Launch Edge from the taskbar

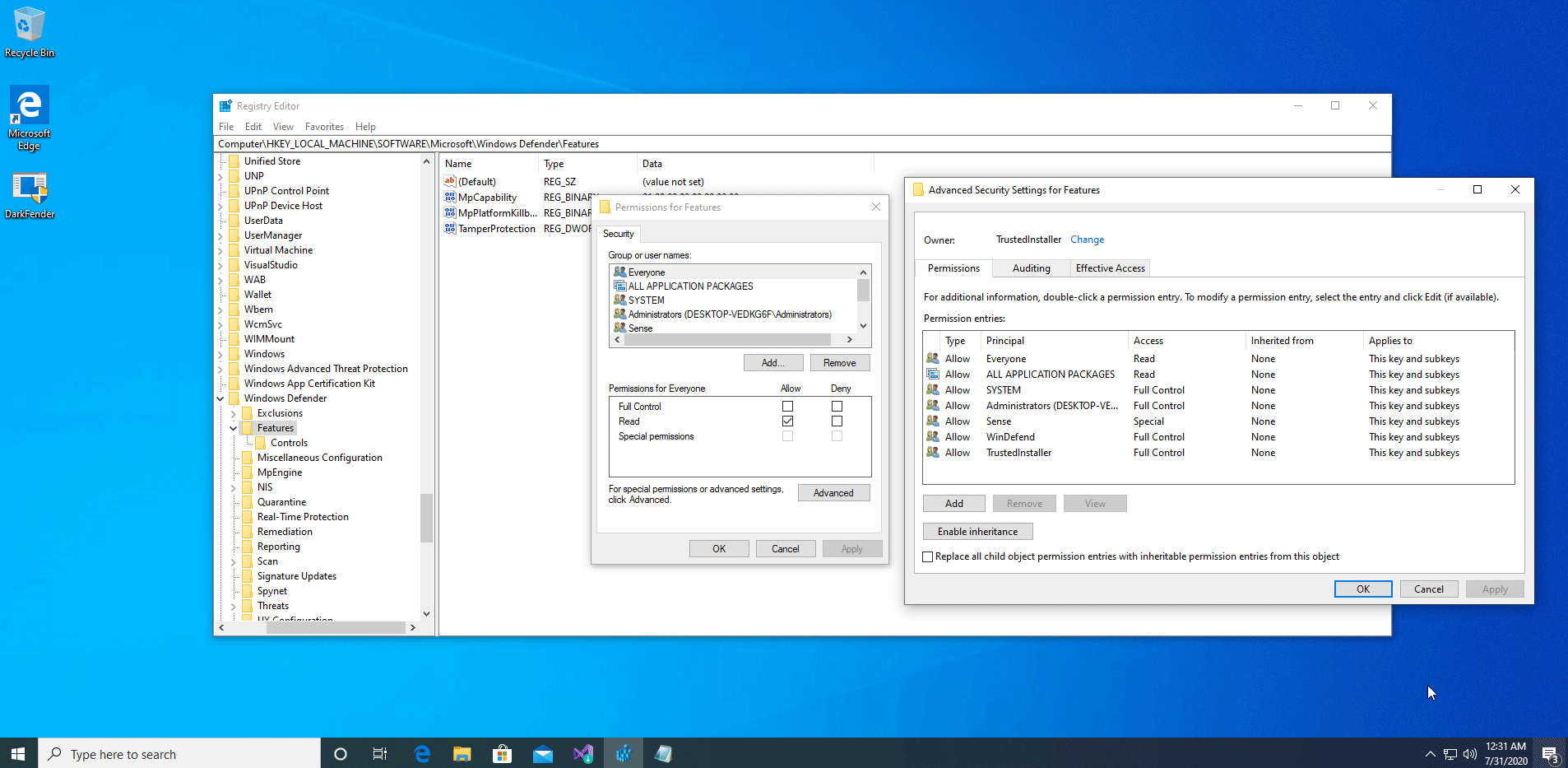tap(422, 753)
